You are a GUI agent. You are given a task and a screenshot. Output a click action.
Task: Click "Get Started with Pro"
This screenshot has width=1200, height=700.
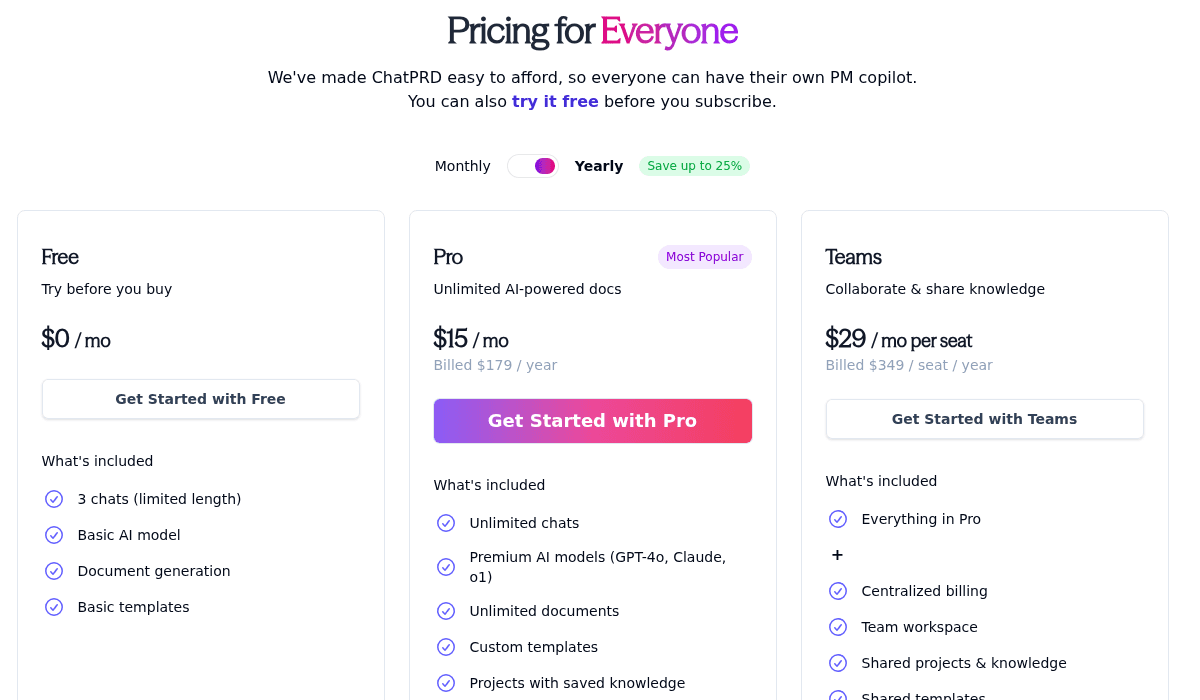(x=592, y=420)
